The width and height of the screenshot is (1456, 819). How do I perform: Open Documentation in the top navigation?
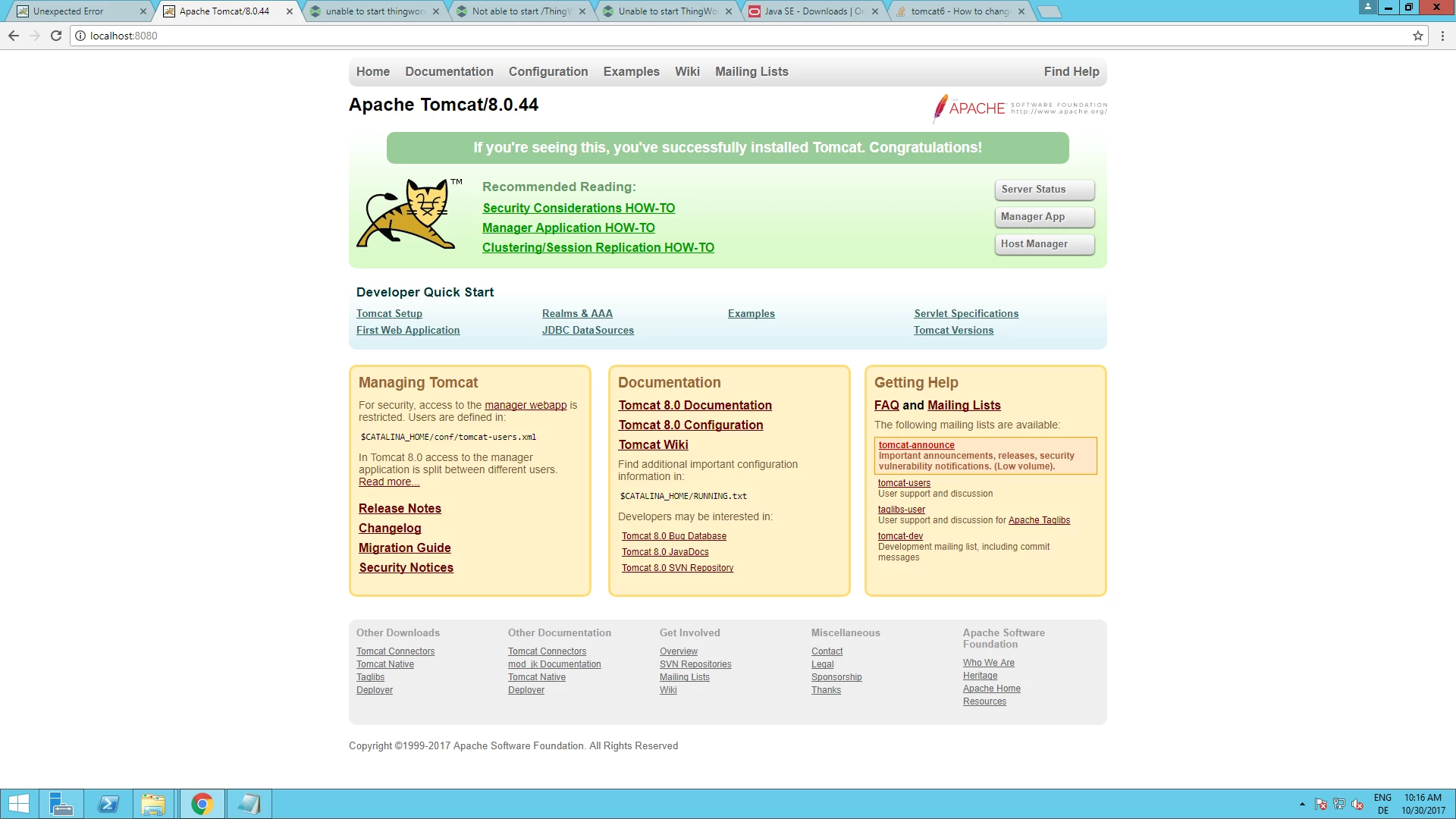(449, 71)
